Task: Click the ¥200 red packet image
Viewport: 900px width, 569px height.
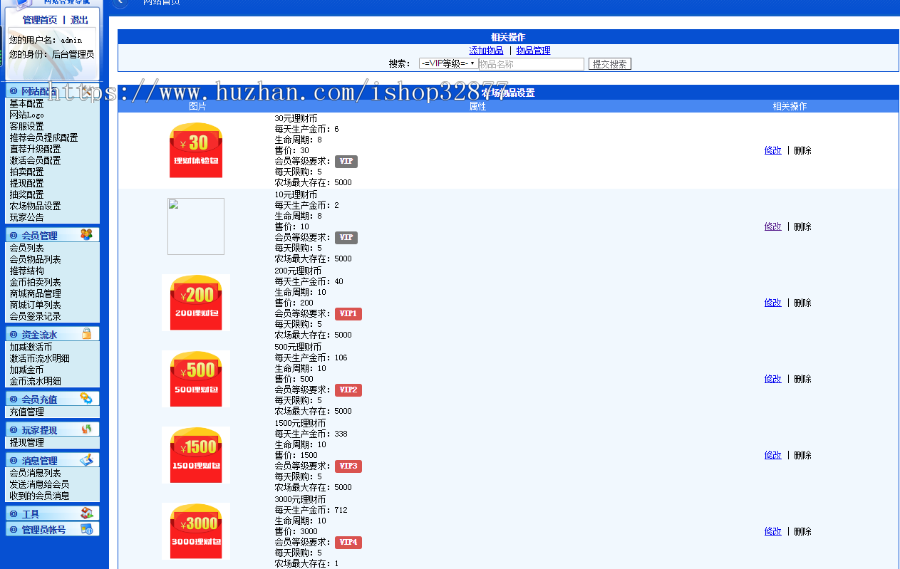Action: pos(196,303)
